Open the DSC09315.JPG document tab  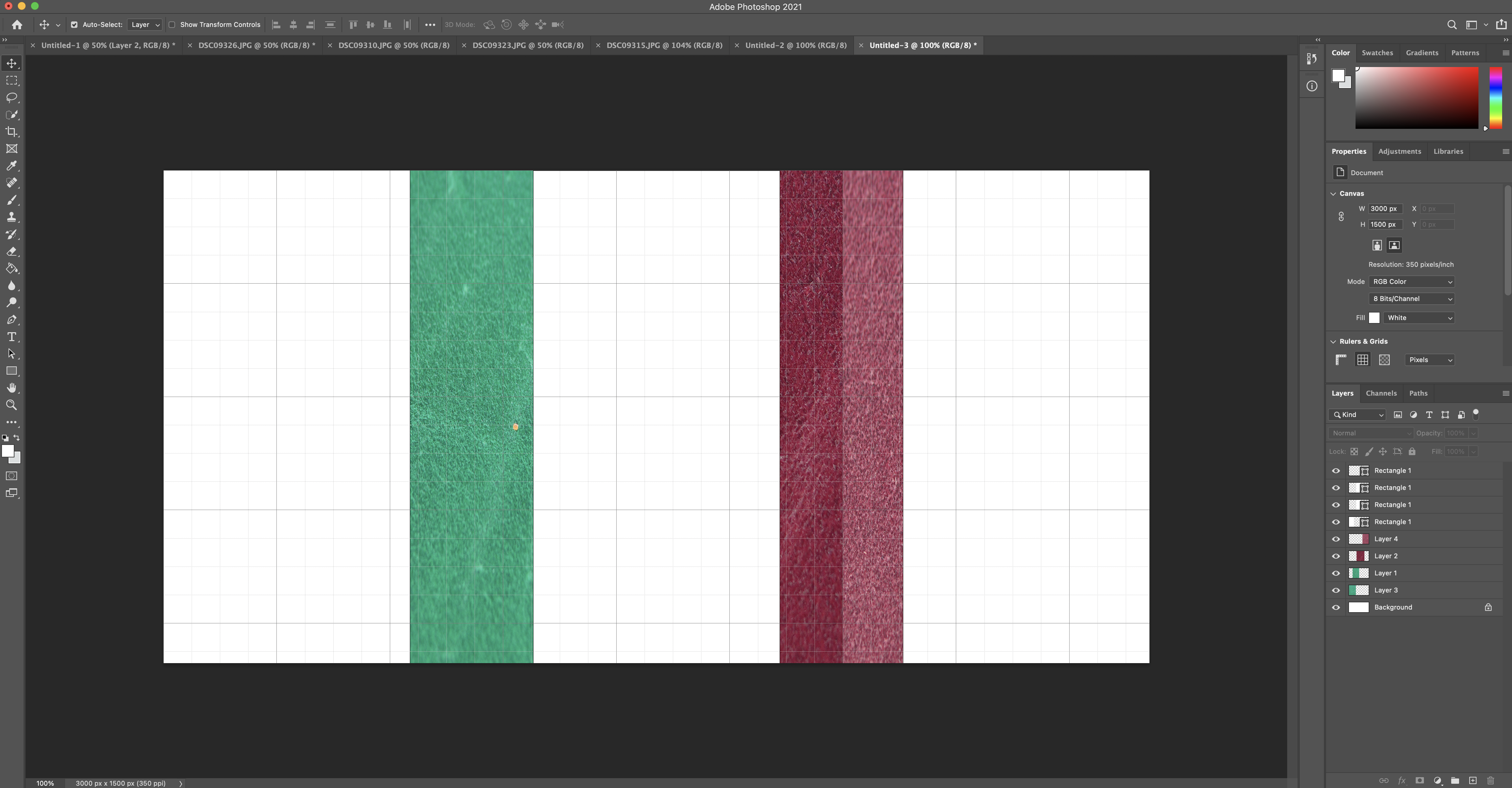664,45
